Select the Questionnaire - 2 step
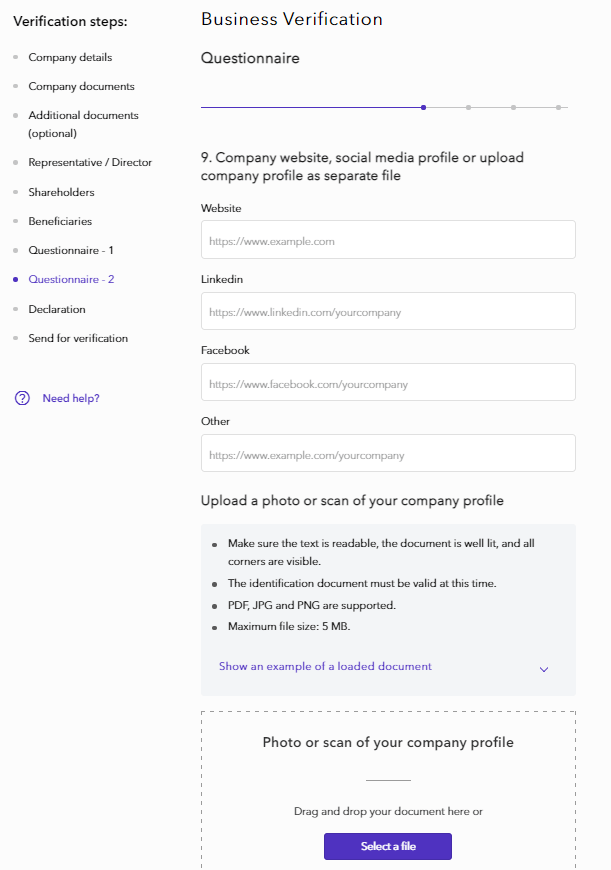 71,280
